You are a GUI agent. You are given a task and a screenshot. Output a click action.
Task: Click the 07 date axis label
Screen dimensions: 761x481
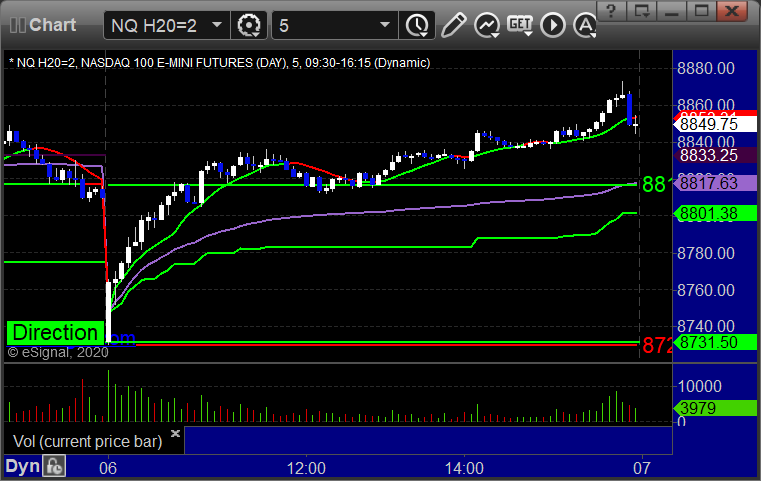point(642,468)
